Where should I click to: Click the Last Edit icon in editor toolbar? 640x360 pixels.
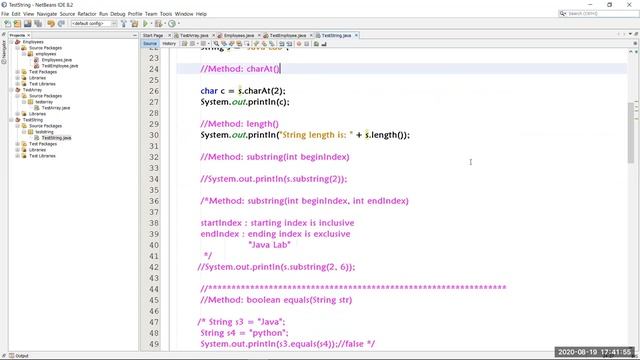tap(184, 44)
